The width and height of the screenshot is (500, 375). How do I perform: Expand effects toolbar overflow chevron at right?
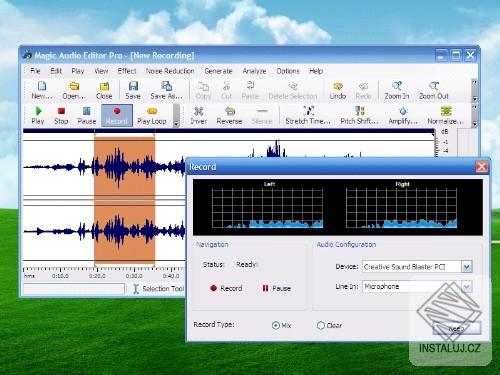[x=475, y=115]
